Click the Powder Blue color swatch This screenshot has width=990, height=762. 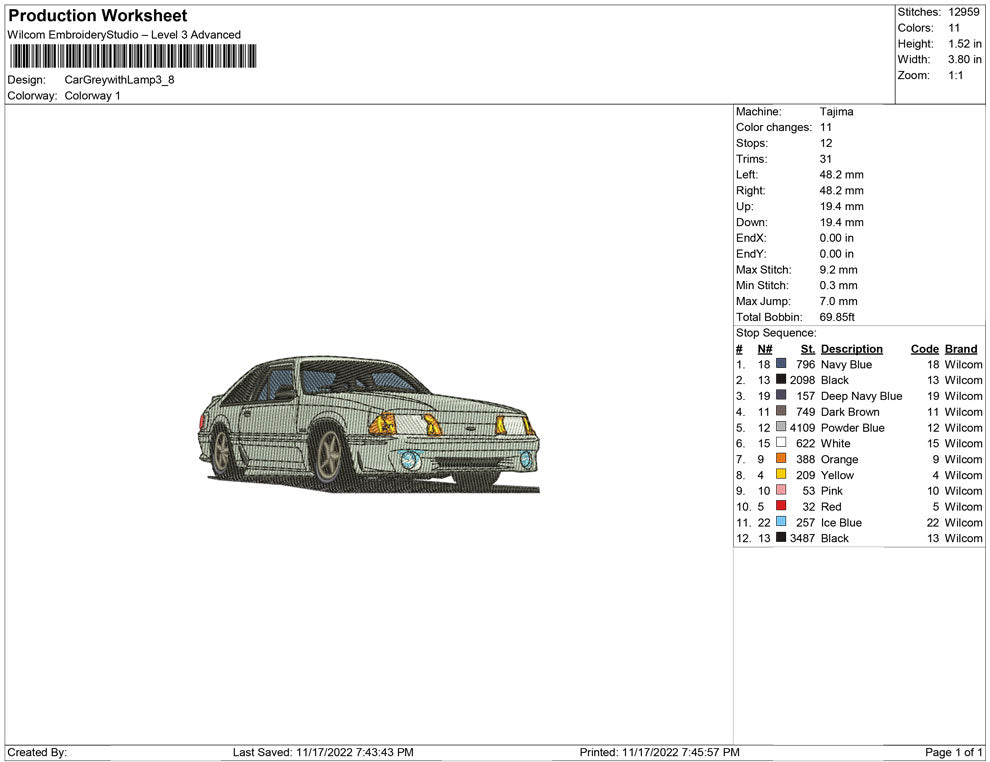pos(781,428)
